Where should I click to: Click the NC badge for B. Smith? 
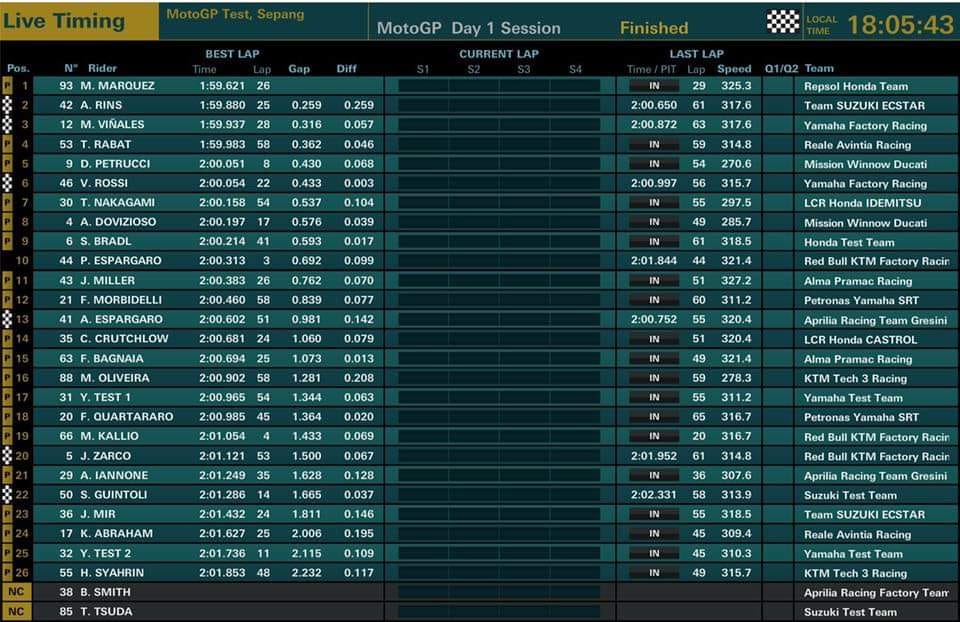point(17,592)
